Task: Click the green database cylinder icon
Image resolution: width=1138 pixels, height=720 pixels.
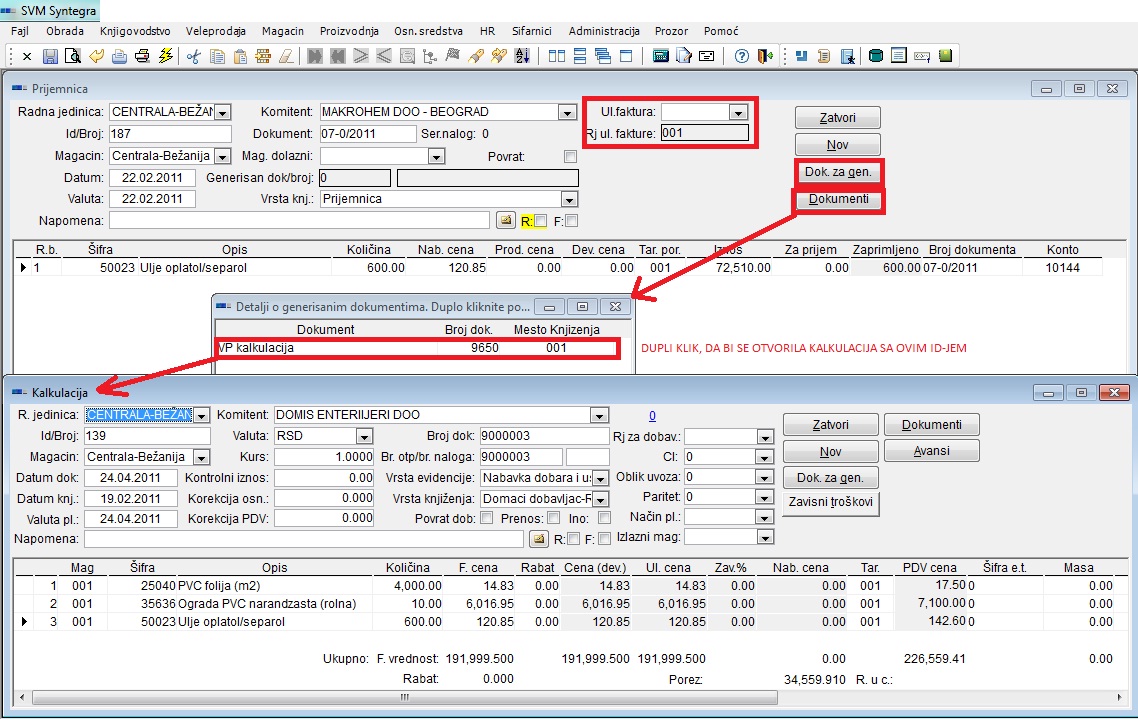Action: [x=876, y=56]
